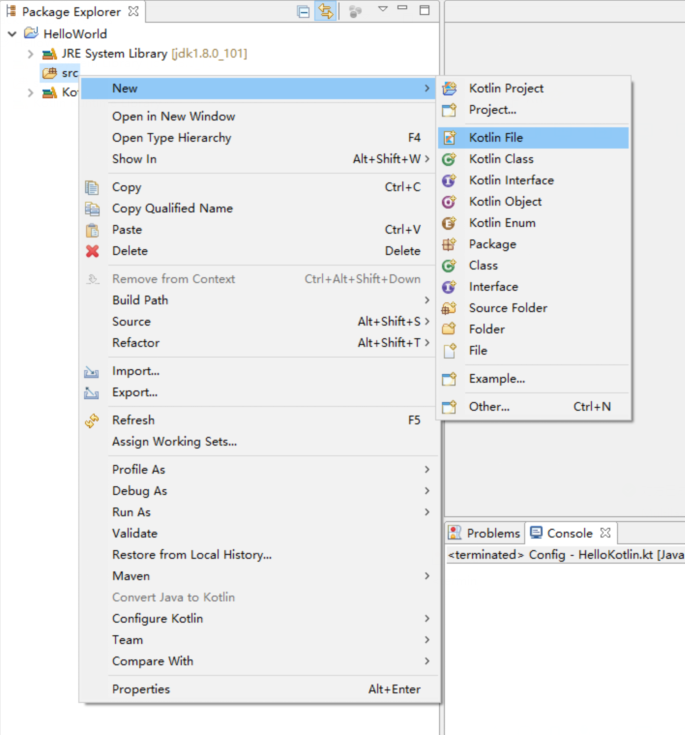Click the Project... wizard icon

point(449,110)
